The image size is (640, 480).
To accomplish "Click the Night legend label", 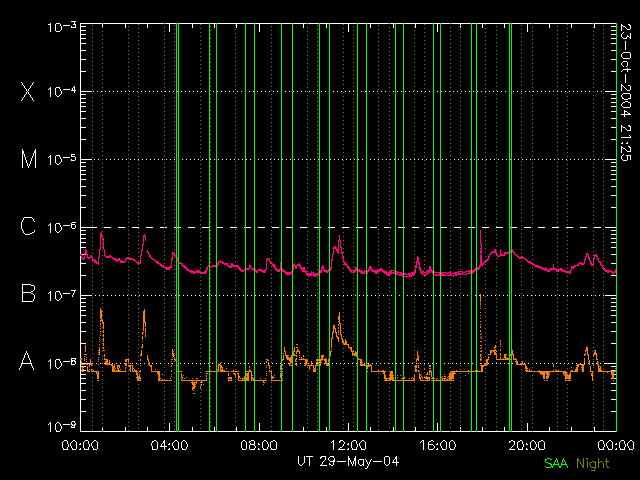I will (593, 464).
